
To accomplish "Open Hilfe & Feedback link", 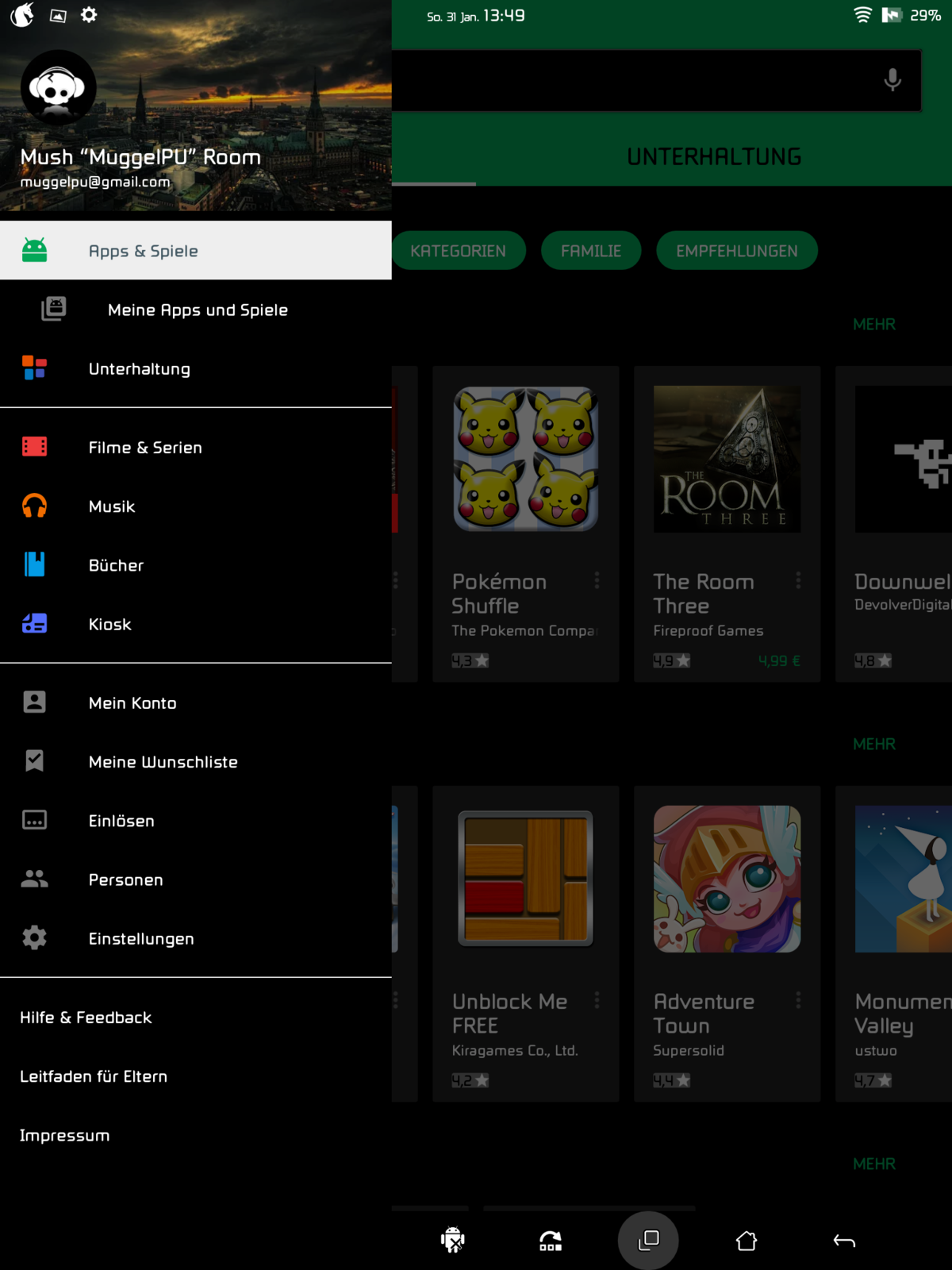I will tap(86, 1018).
